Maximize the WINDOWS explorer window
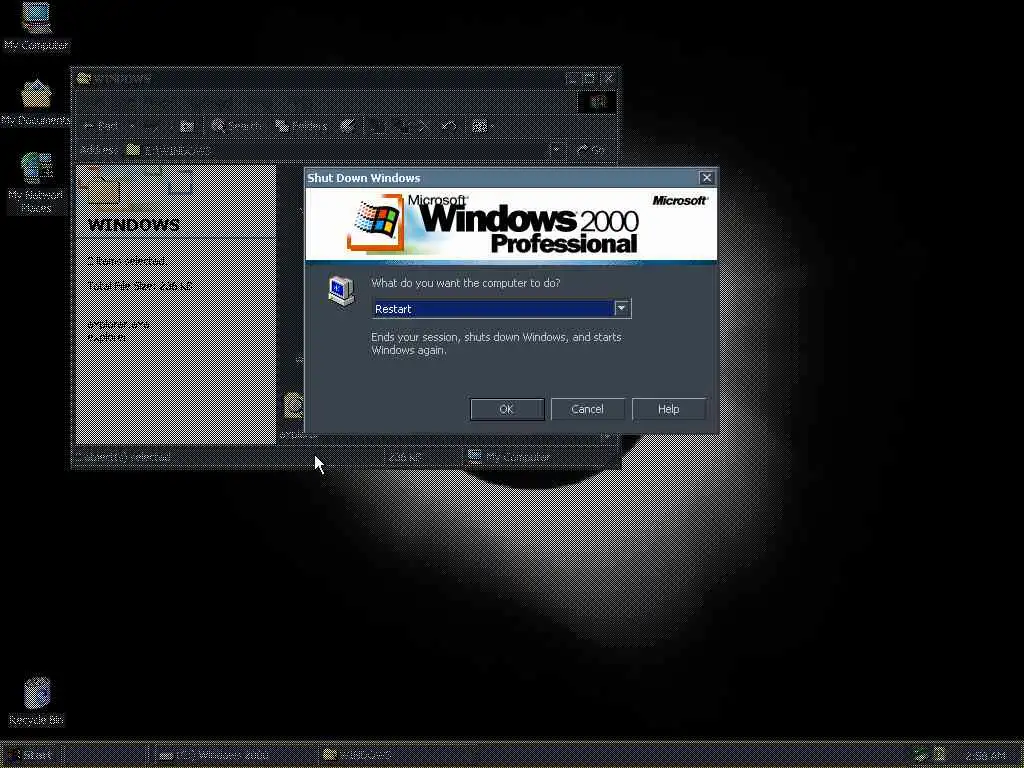Viewport: 1024px width, 768px height. click(590, 79)
